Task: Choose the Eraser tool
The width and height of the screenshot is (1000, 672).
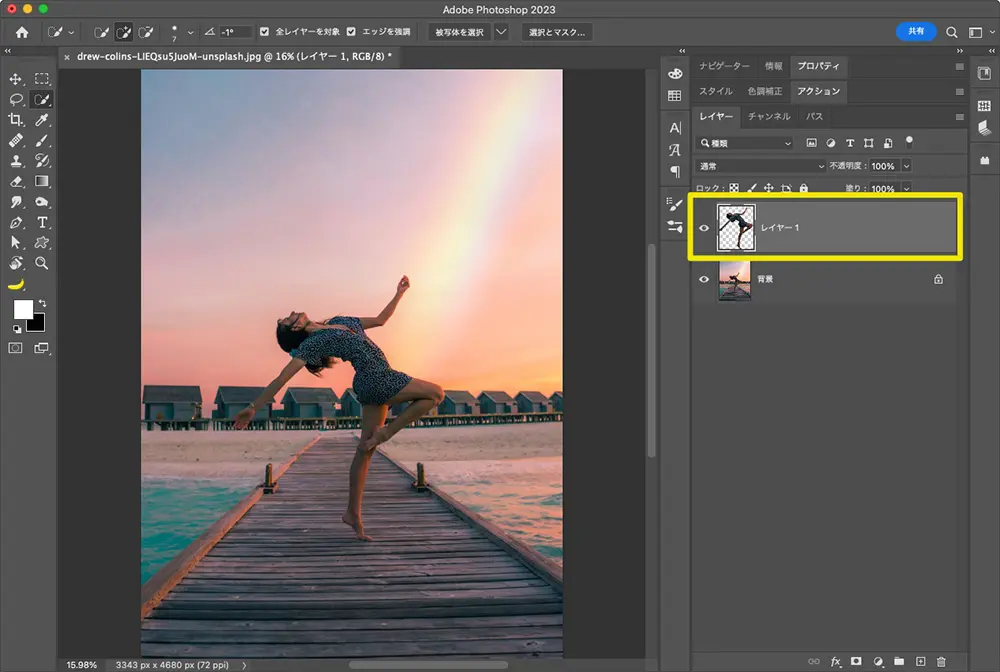Action: [16, 181]
